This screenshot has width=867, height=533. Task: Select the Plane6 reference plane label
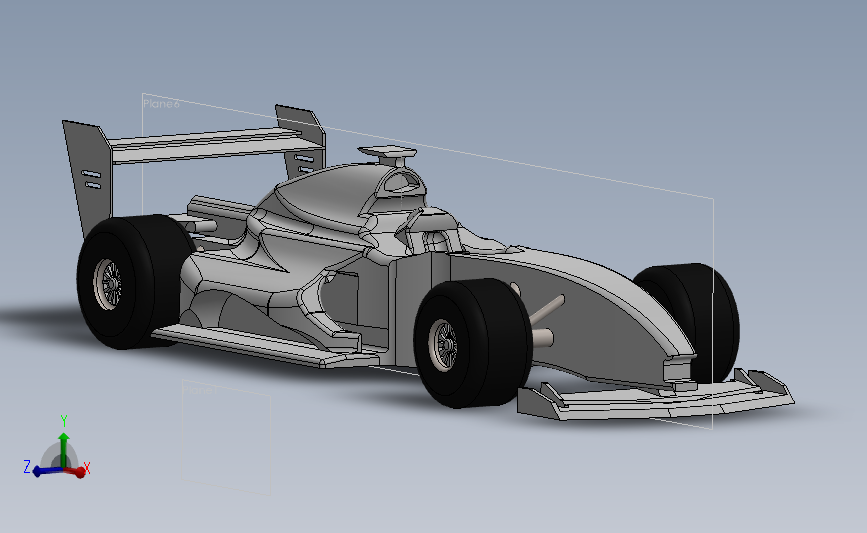coord(161,104)
